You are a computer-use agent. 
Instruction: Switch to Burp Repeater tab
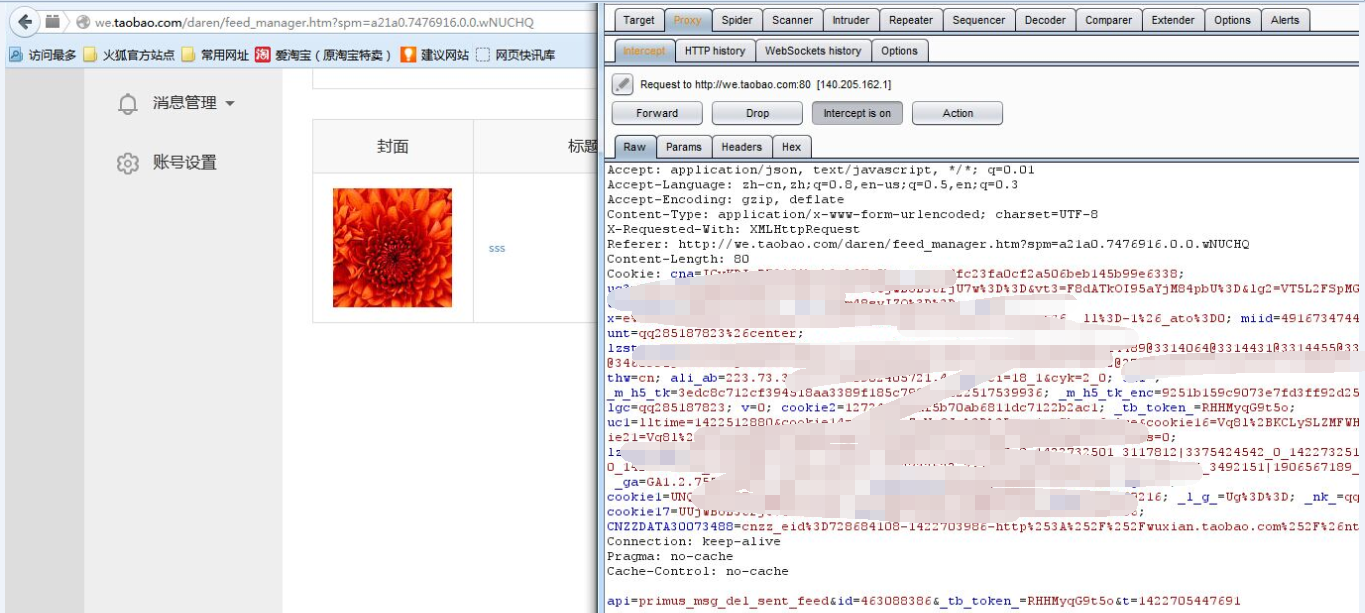911,20
